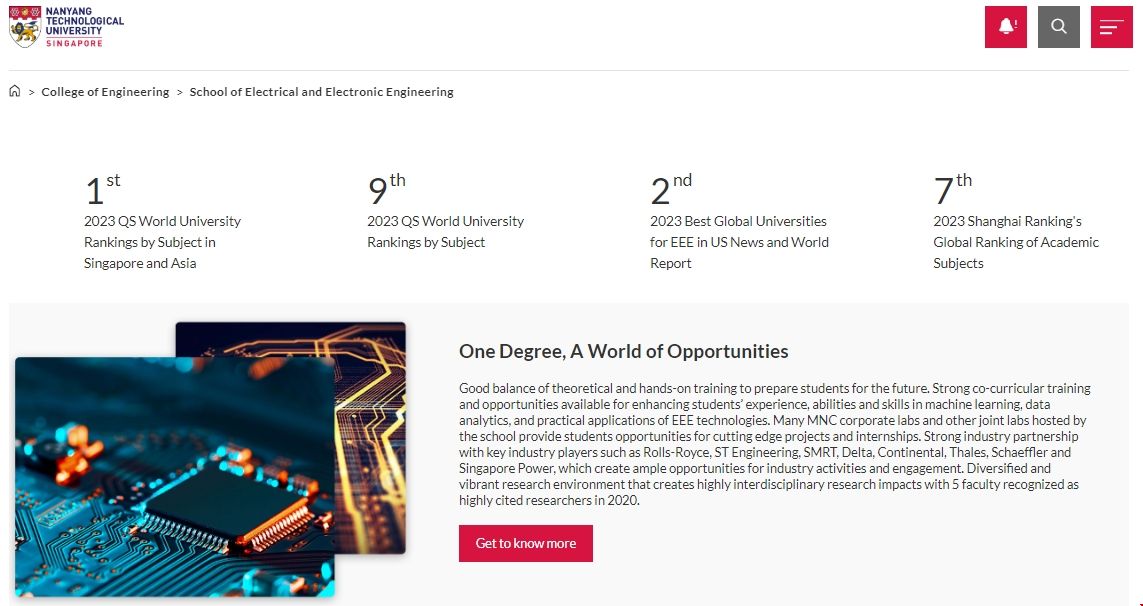This screenshot has width=1143, height=606.
Task: Go to the home breadcrumb icon
Action: [x=15, y=92]
